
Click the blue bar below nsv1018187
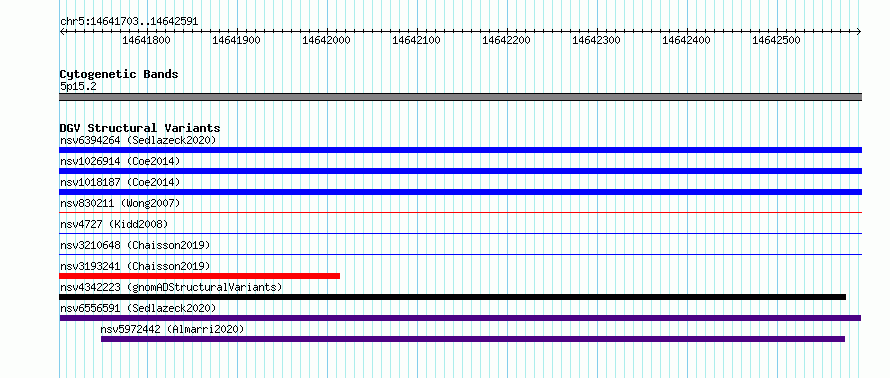(460, 192)
